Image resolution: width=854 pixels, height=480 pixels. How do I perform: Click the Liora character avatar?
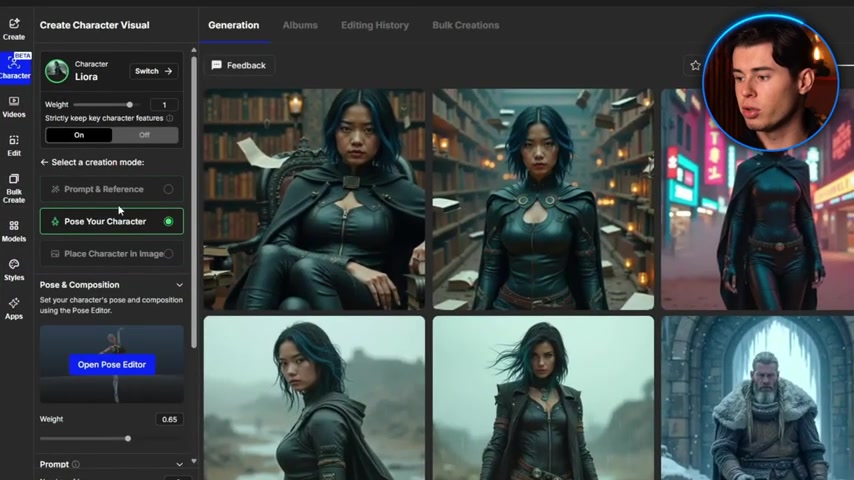pyautogui.click(x=57, y=71)
